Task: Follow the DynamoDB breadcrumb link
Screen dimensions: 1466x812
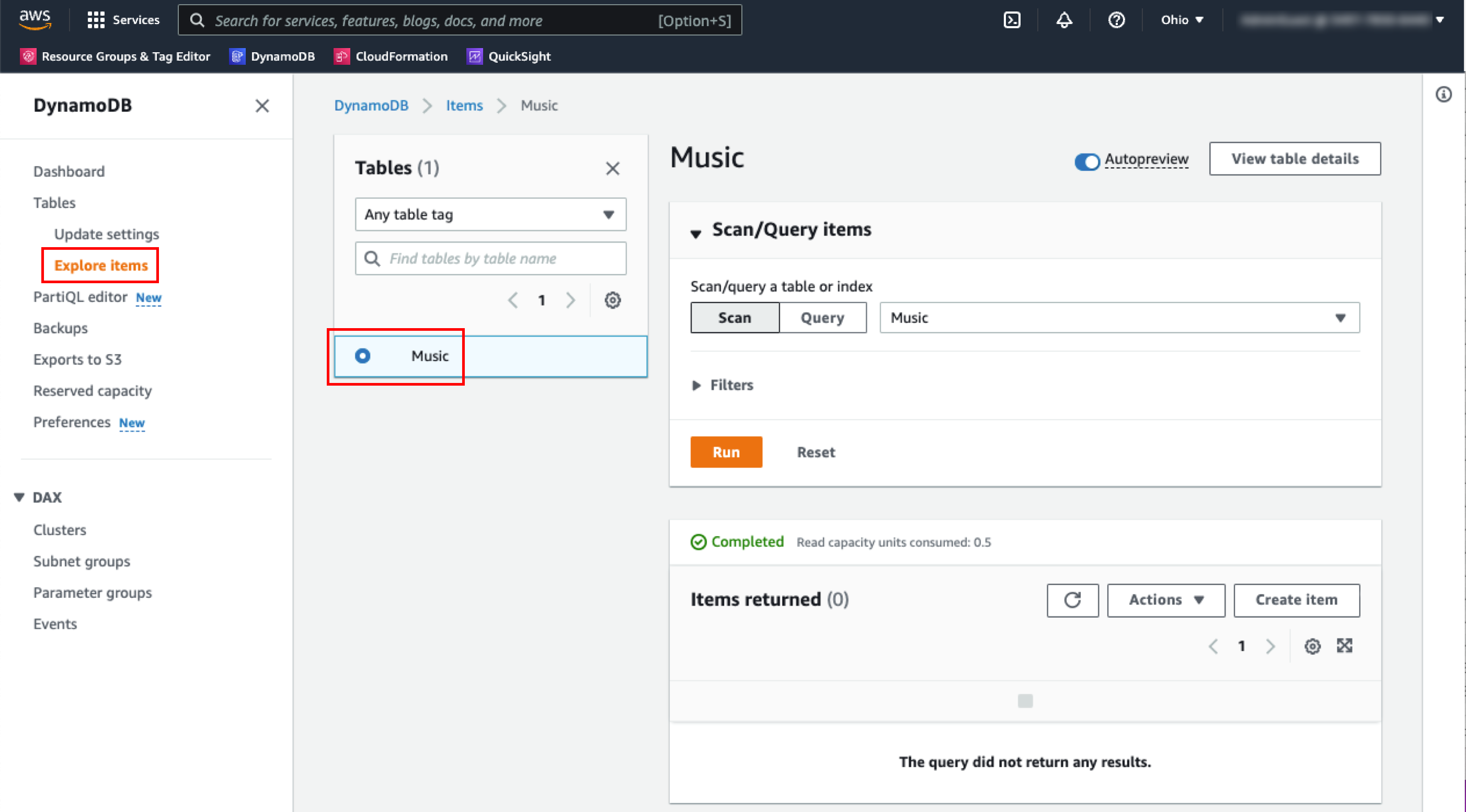Action: pyautogui.click(x=371, y=106)
